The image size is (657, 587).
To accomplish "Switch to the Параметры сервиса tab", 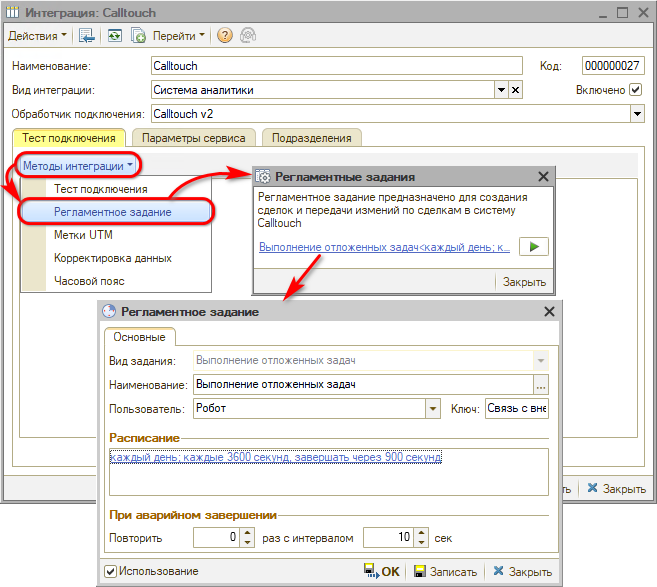I will point(194,138).
